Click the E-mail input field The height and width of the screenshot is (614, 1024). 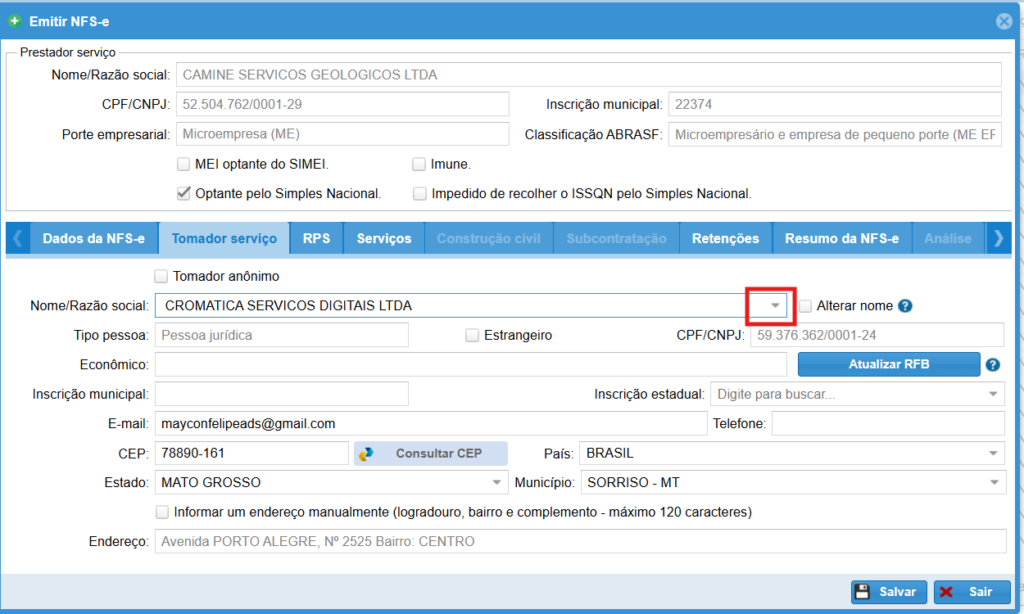pyautogui.click(x=430, y=424)
